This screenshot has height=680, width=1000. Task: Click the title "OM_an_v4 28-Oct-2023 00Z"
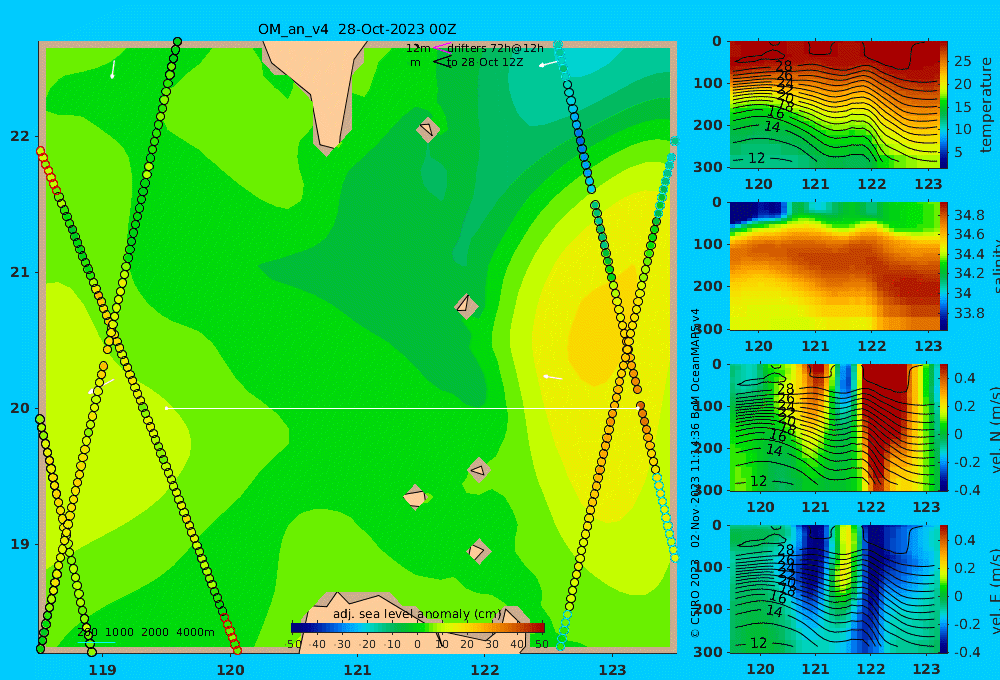[357, 29]
